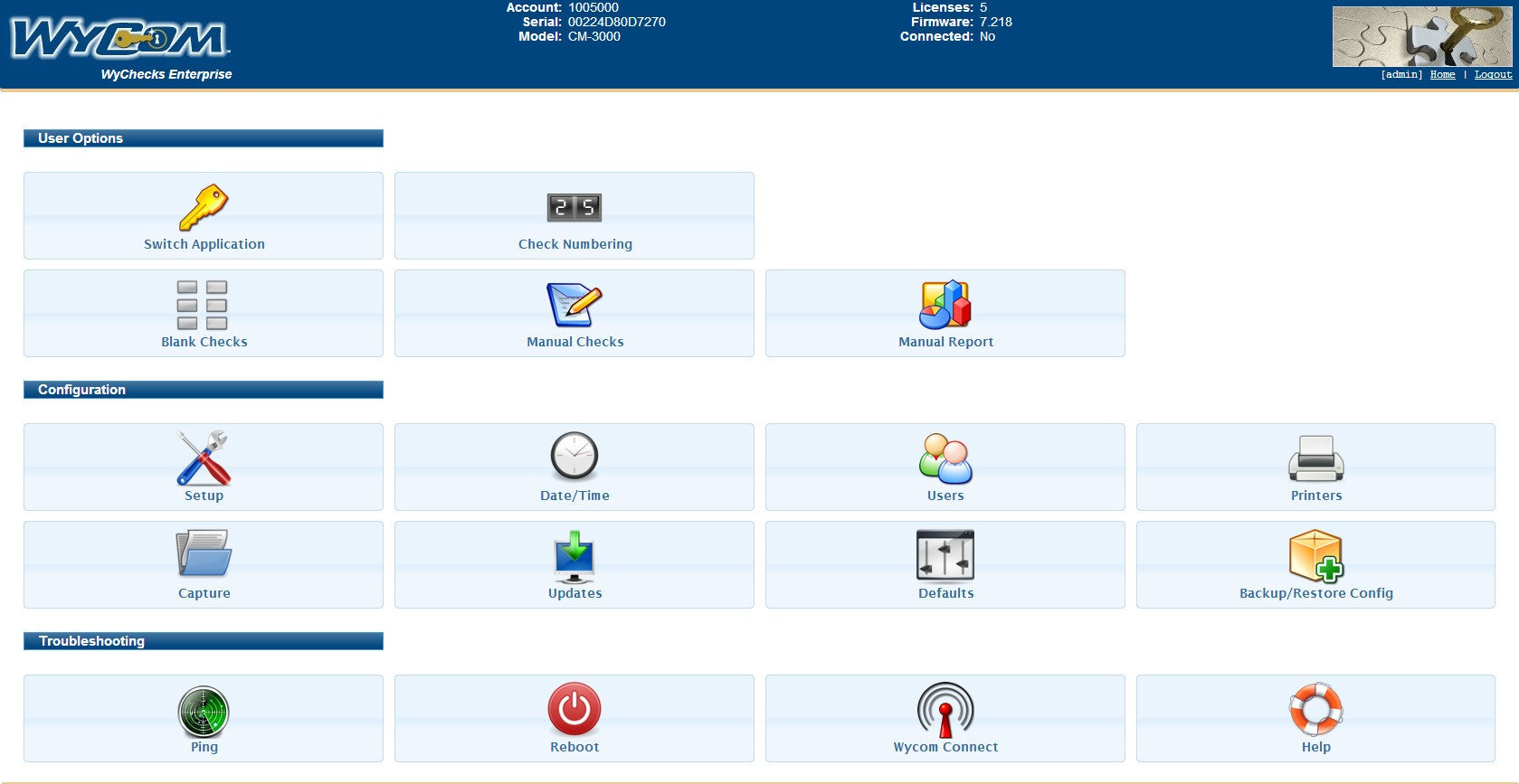Click the golden key Switch Application icon
Viewport: 1519px width, 784px height.
point(204,207)
